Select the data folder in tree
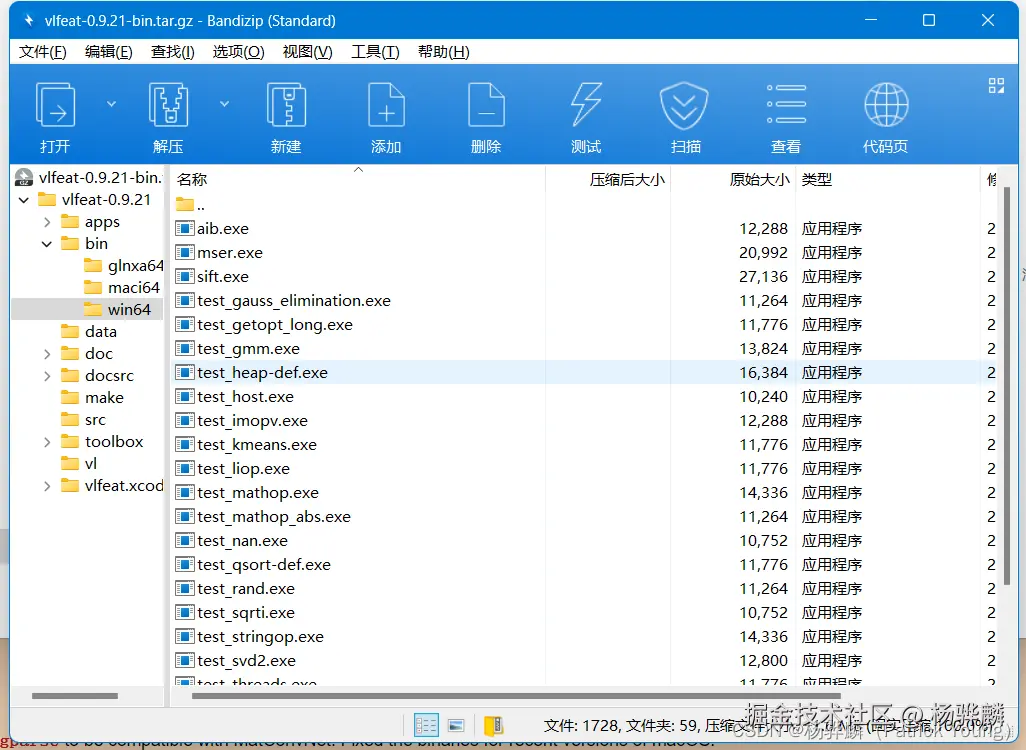This screenshot has width=1026, height=750. (x=89, y=331)
